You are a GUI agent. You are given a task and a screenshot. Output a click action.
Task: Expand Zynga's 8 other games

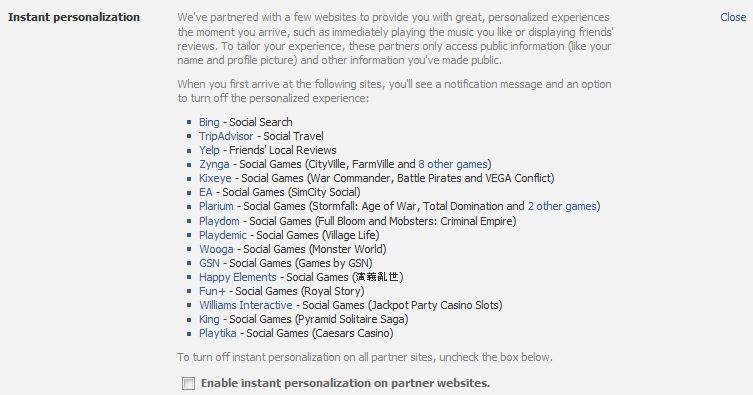tap(453, 164)
